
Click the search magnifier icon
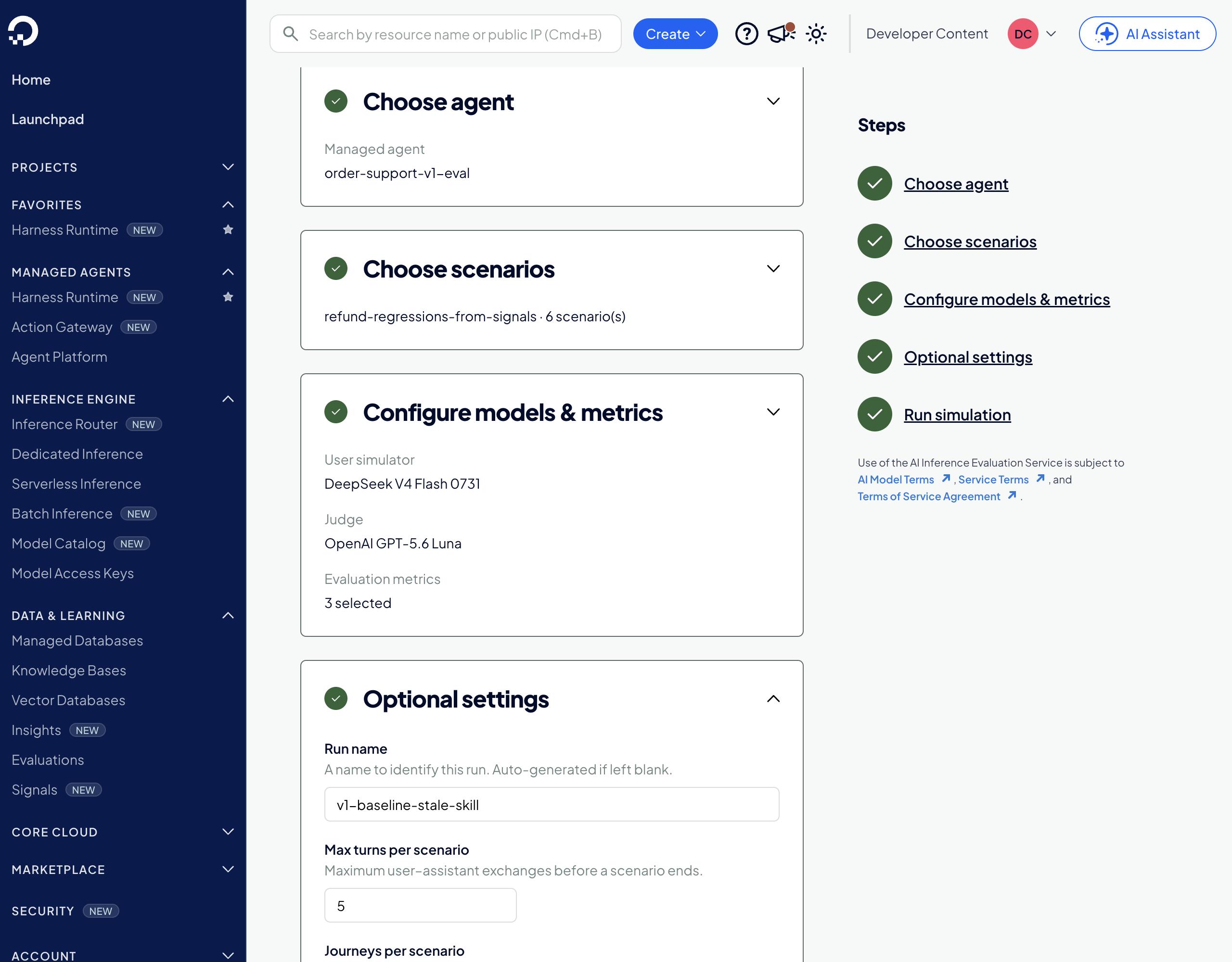(x=291, y=34)
